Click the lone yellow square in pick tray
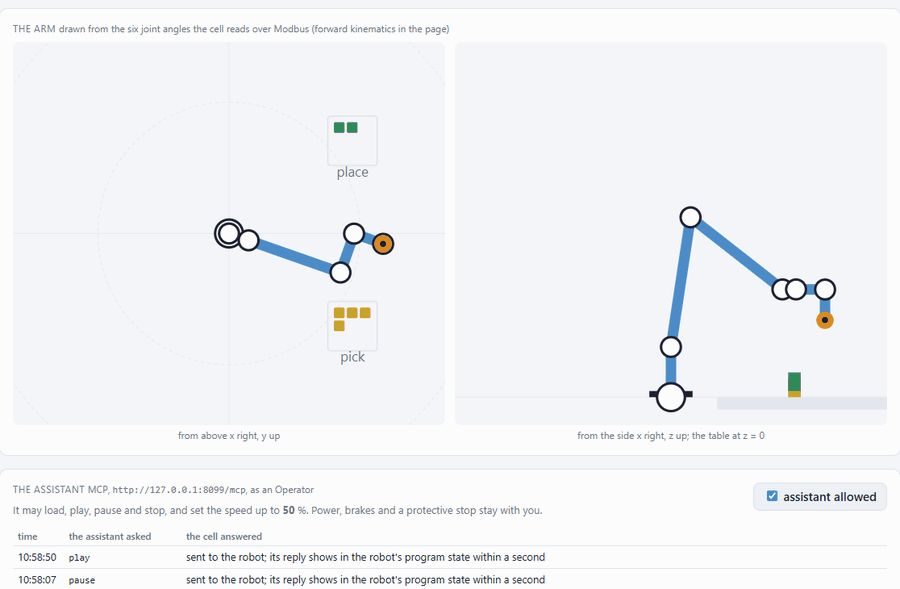The width and height of the screenshot is (900, 589). 339,326
